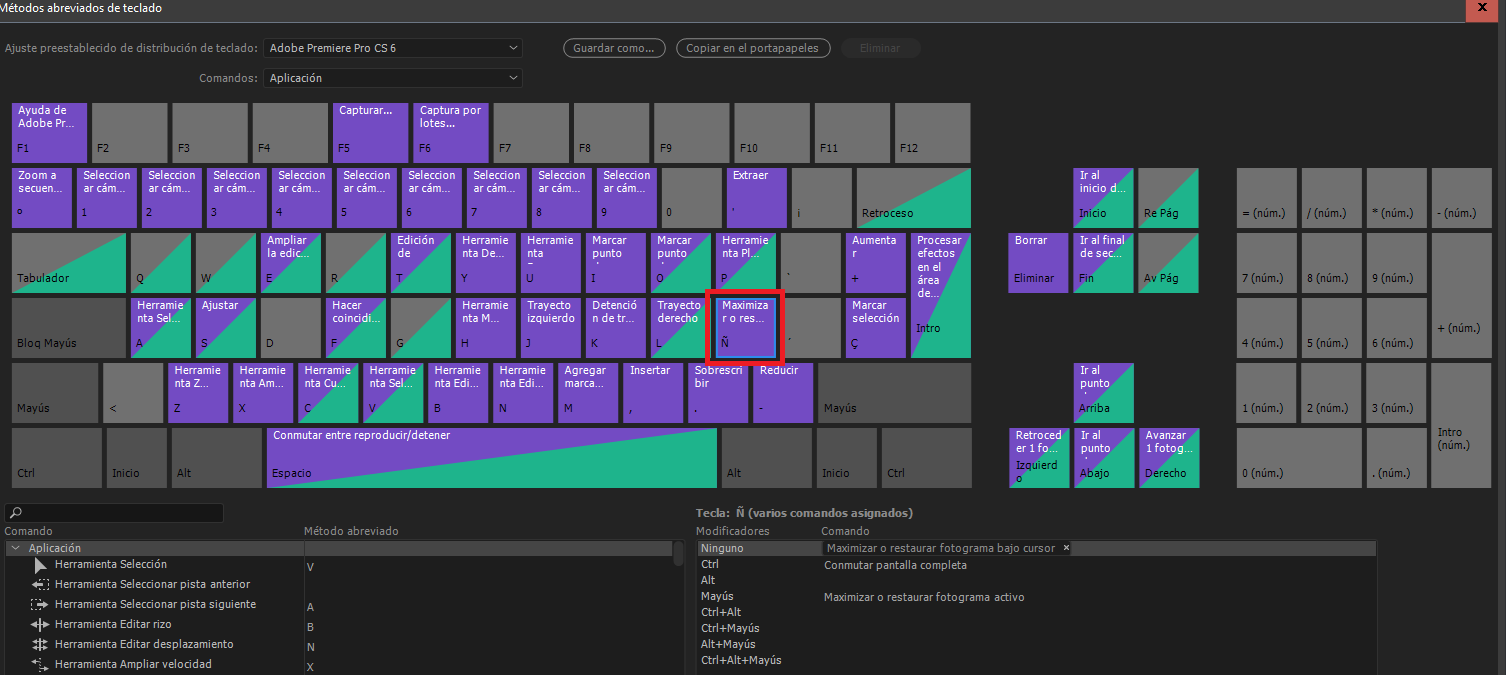This screenshot has width=1506, height=675.
Task: Select the Ninguno modifier row
Action: point(1036,548)
